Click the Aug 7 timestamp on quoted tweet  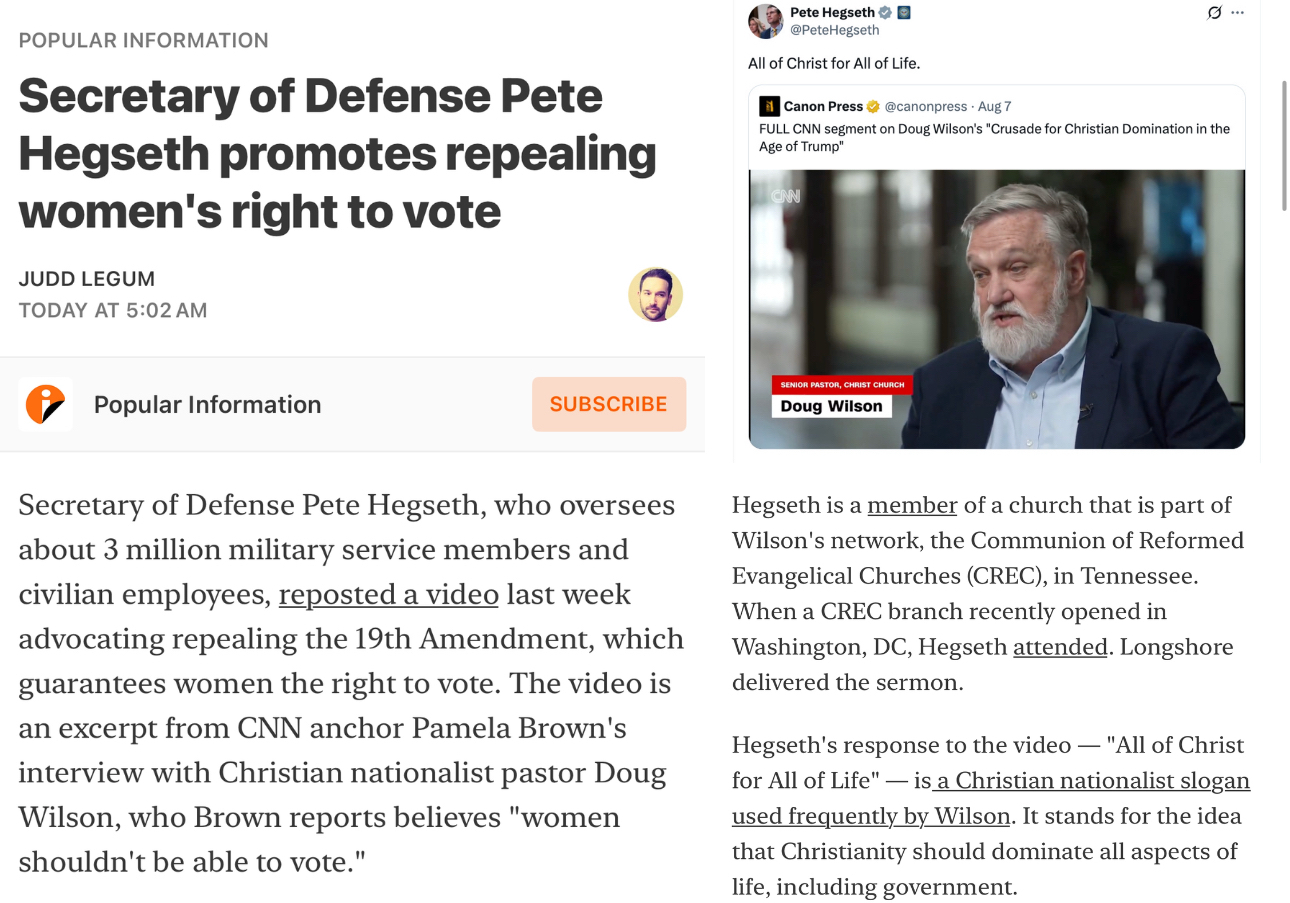(x=994, y=106)
